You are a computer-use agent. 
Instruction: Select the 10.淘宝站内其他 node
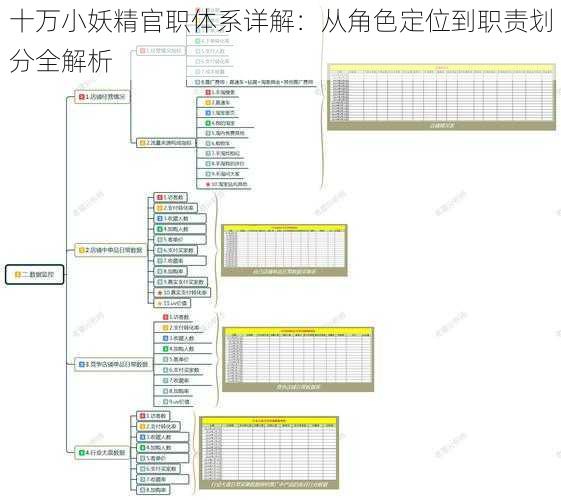(225, 184)
